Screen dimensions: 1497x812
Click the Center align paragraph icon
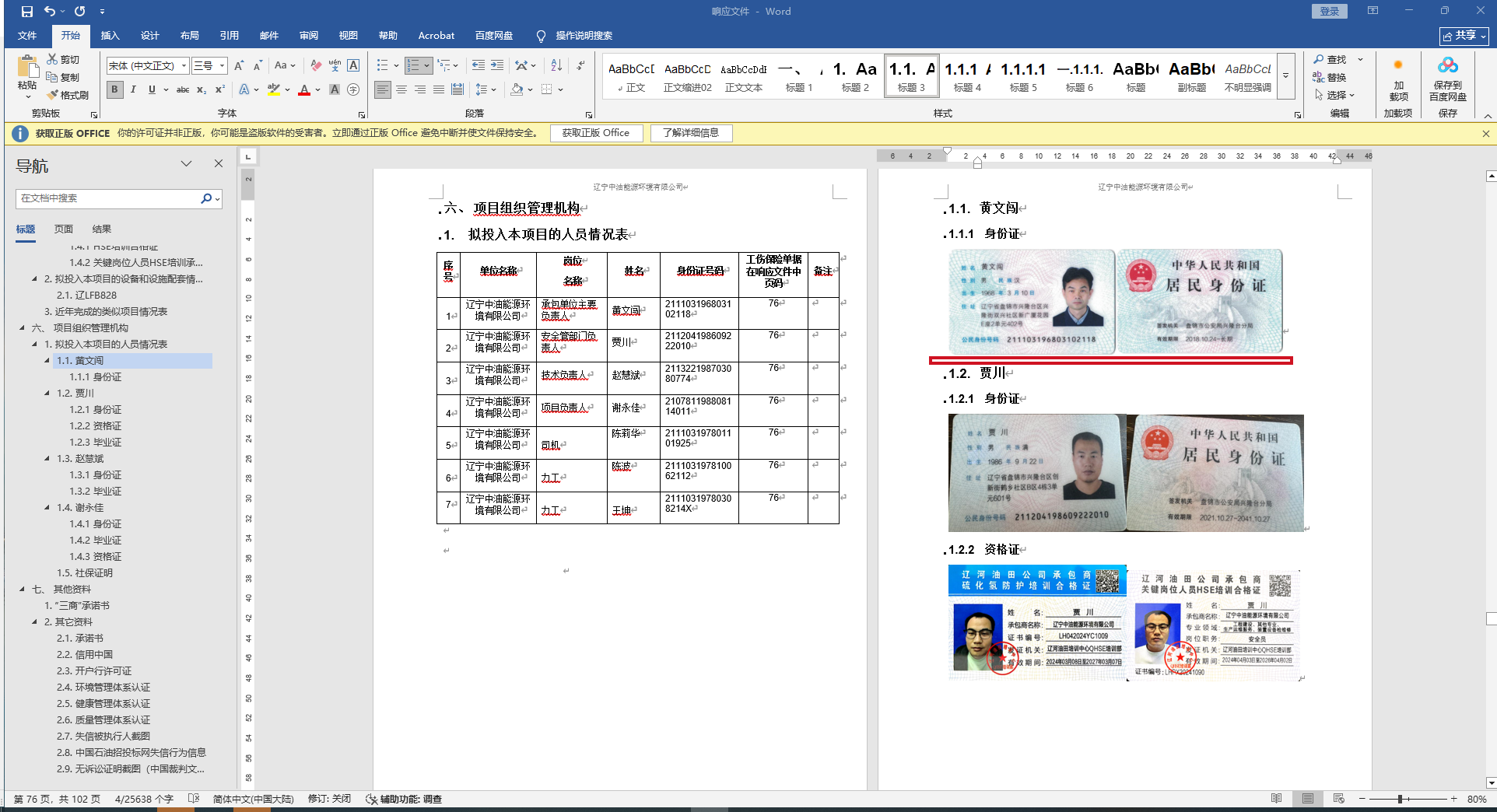click(401, 89)
